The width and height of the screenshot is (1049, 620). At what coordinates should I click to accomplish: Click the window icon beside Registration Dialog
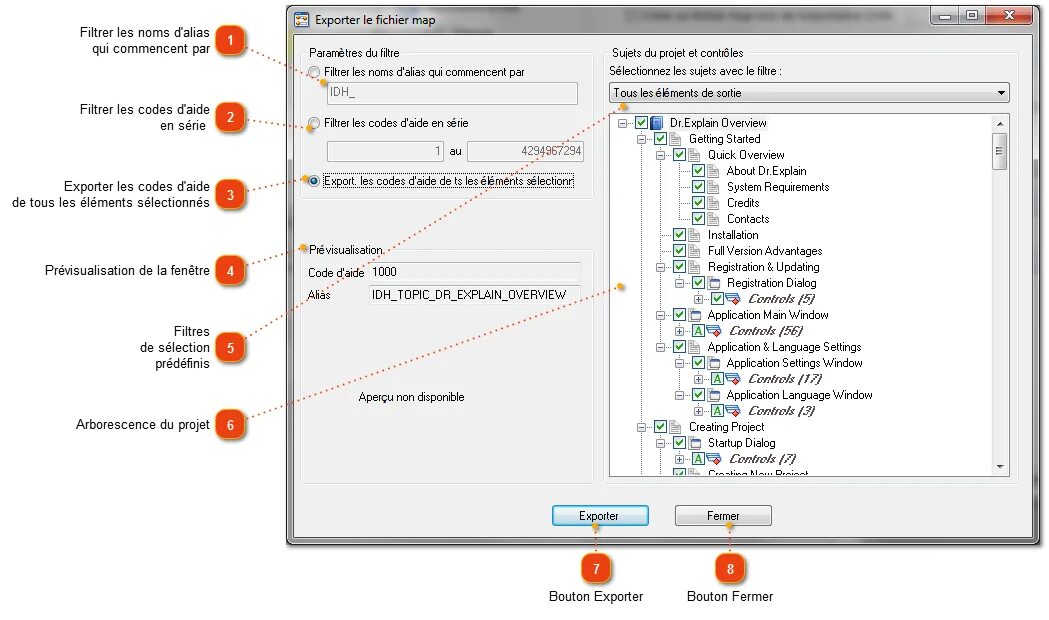point(714,284)
